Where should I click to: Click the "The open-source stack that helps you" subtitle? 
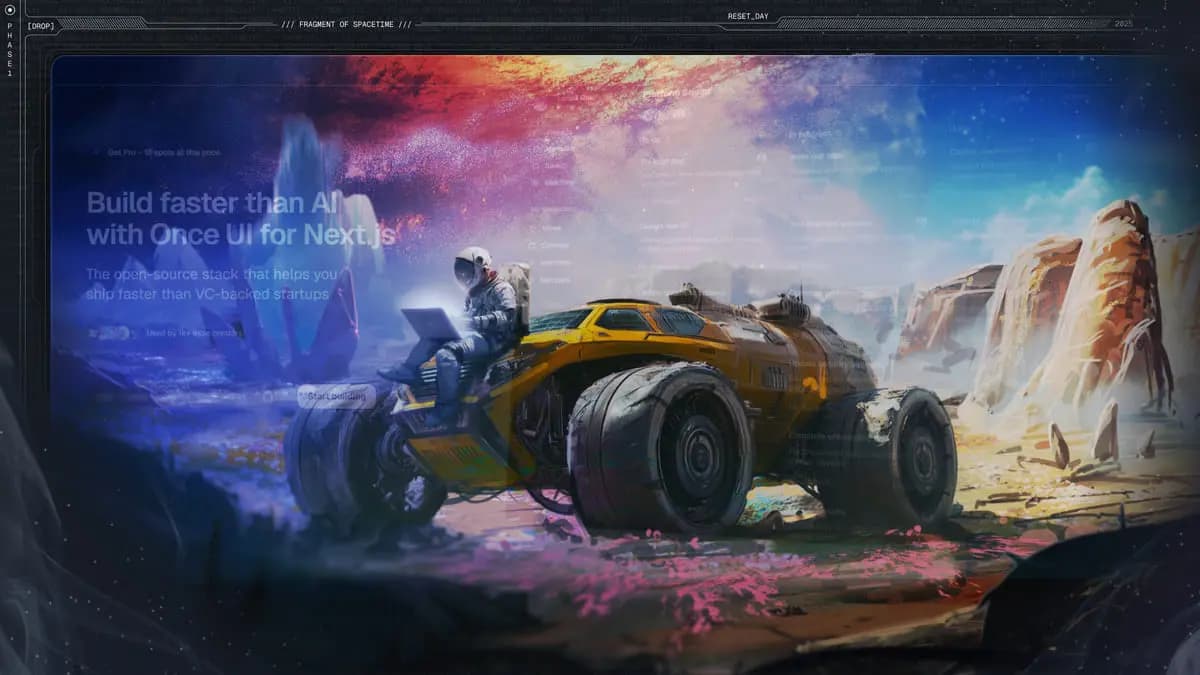[x=211, y=274]
